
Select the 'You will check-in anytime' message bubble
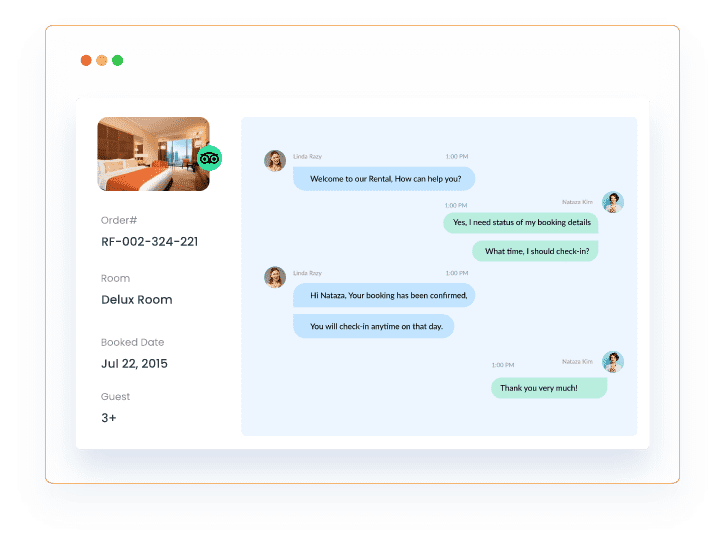point(374,326)
